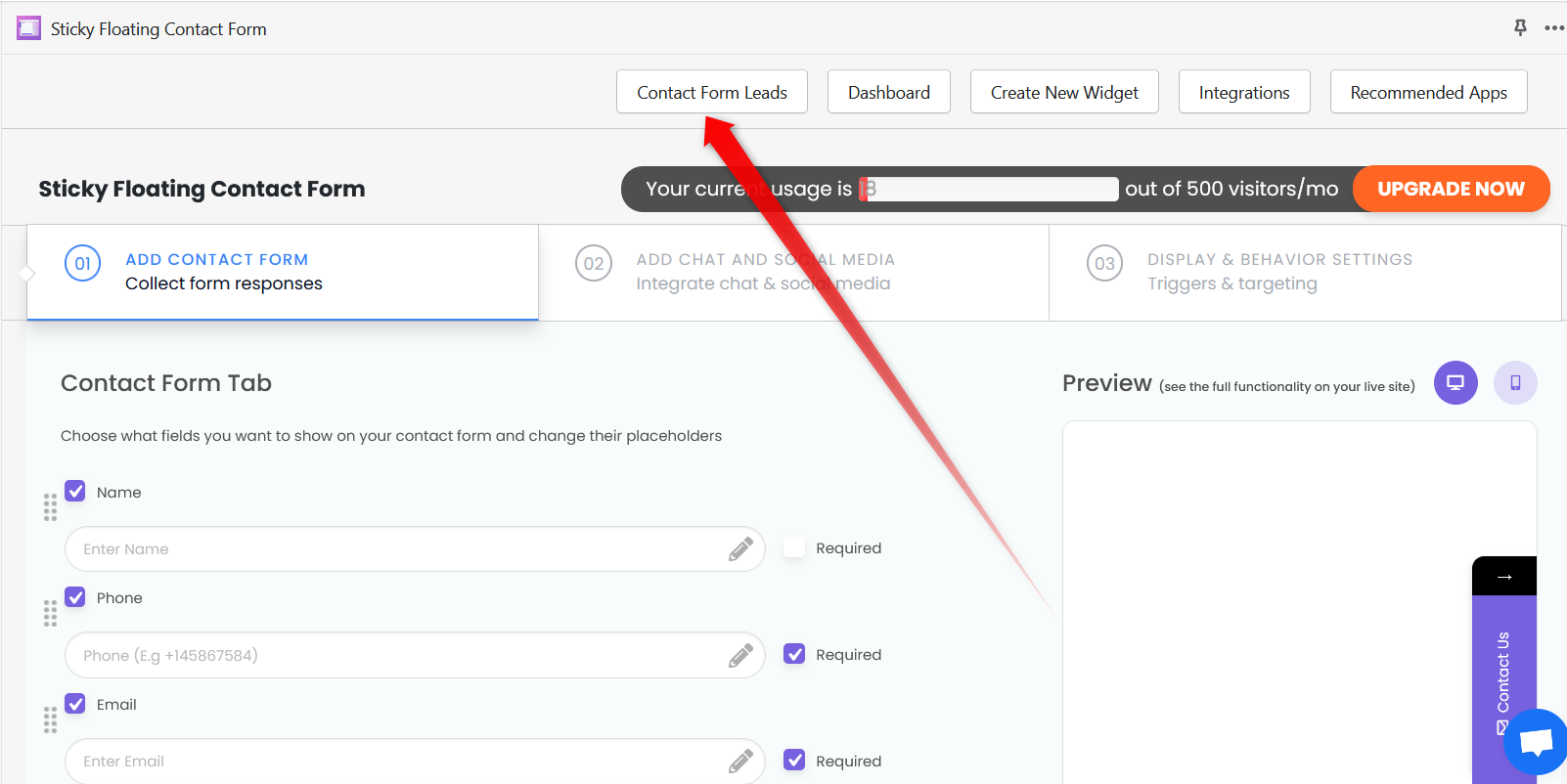Switch preview to mobile view icon

pos(1515,382)
